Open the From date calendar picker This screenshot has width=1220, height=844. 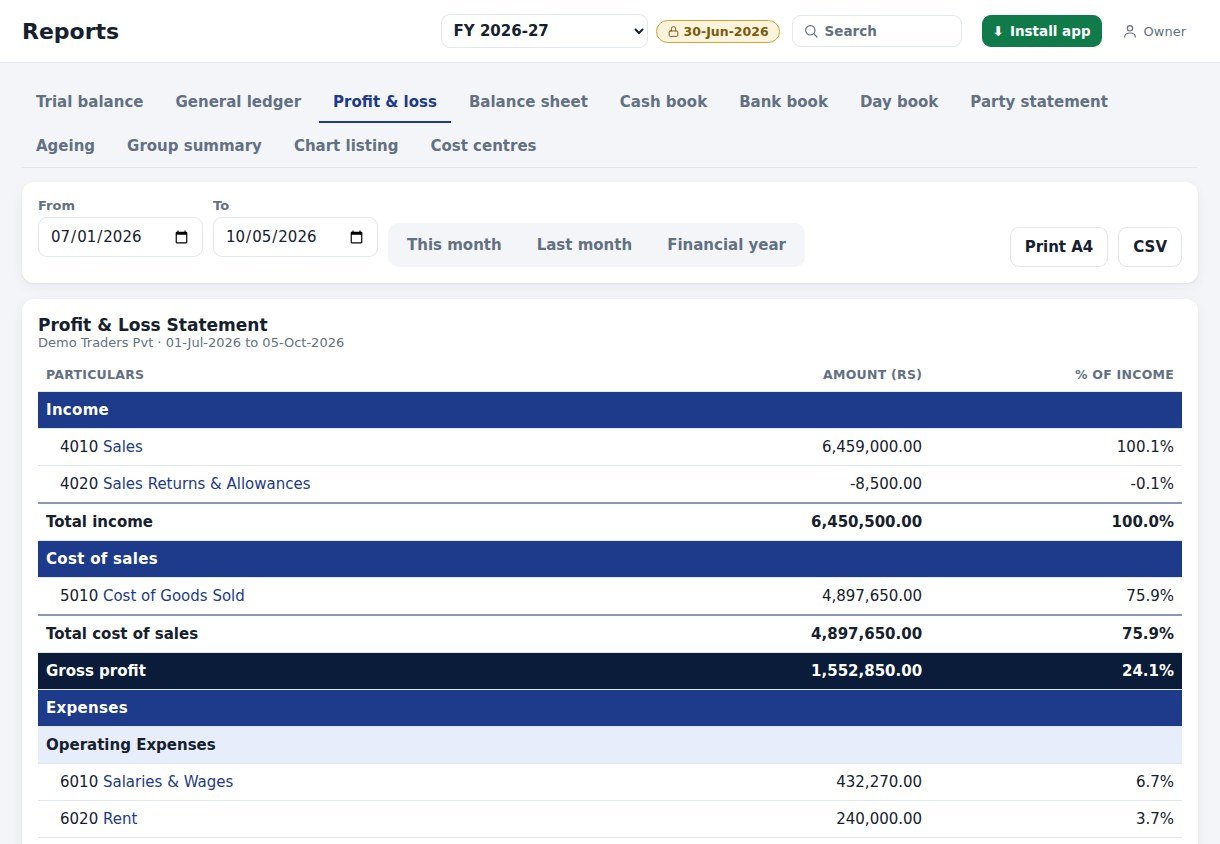(181, 237)
